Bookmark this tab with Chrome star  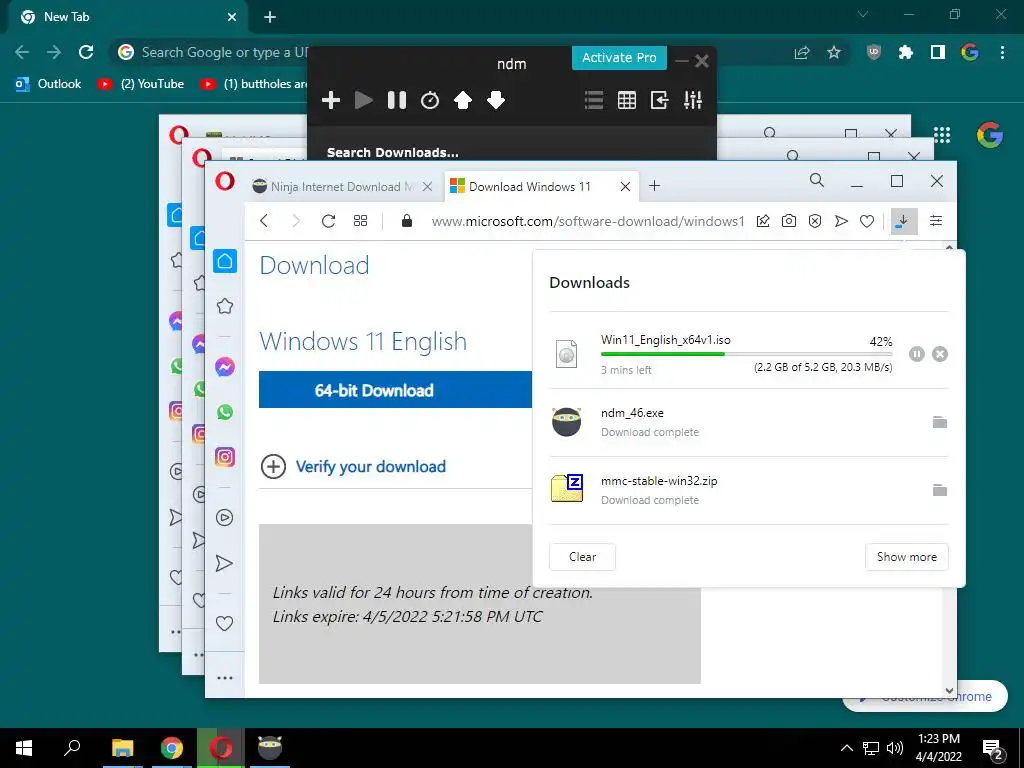pos(833,52)
